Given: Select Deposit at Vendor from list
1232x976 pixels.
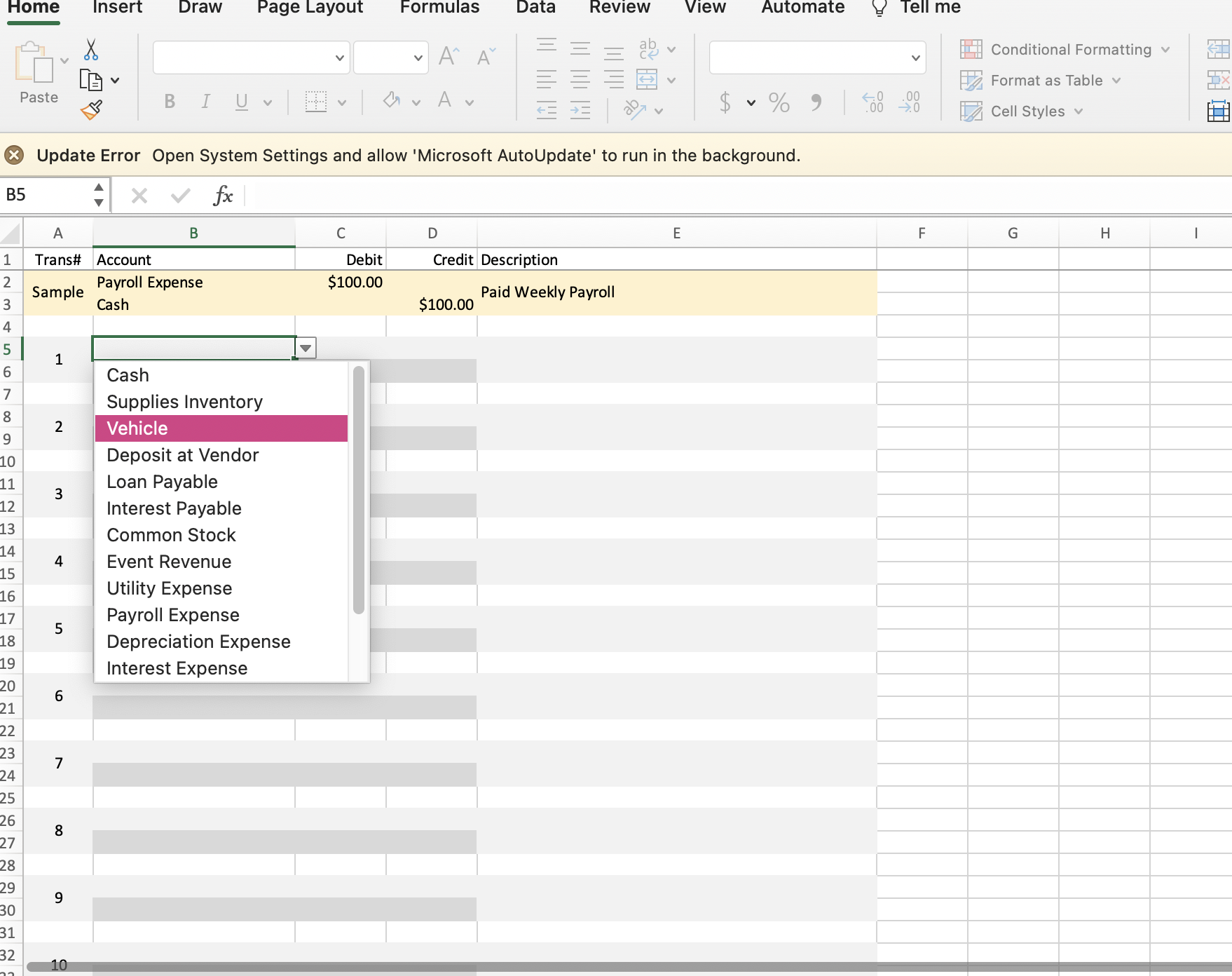Looking at the screenshot, I should pyautogui.click(x=183, y=455).
